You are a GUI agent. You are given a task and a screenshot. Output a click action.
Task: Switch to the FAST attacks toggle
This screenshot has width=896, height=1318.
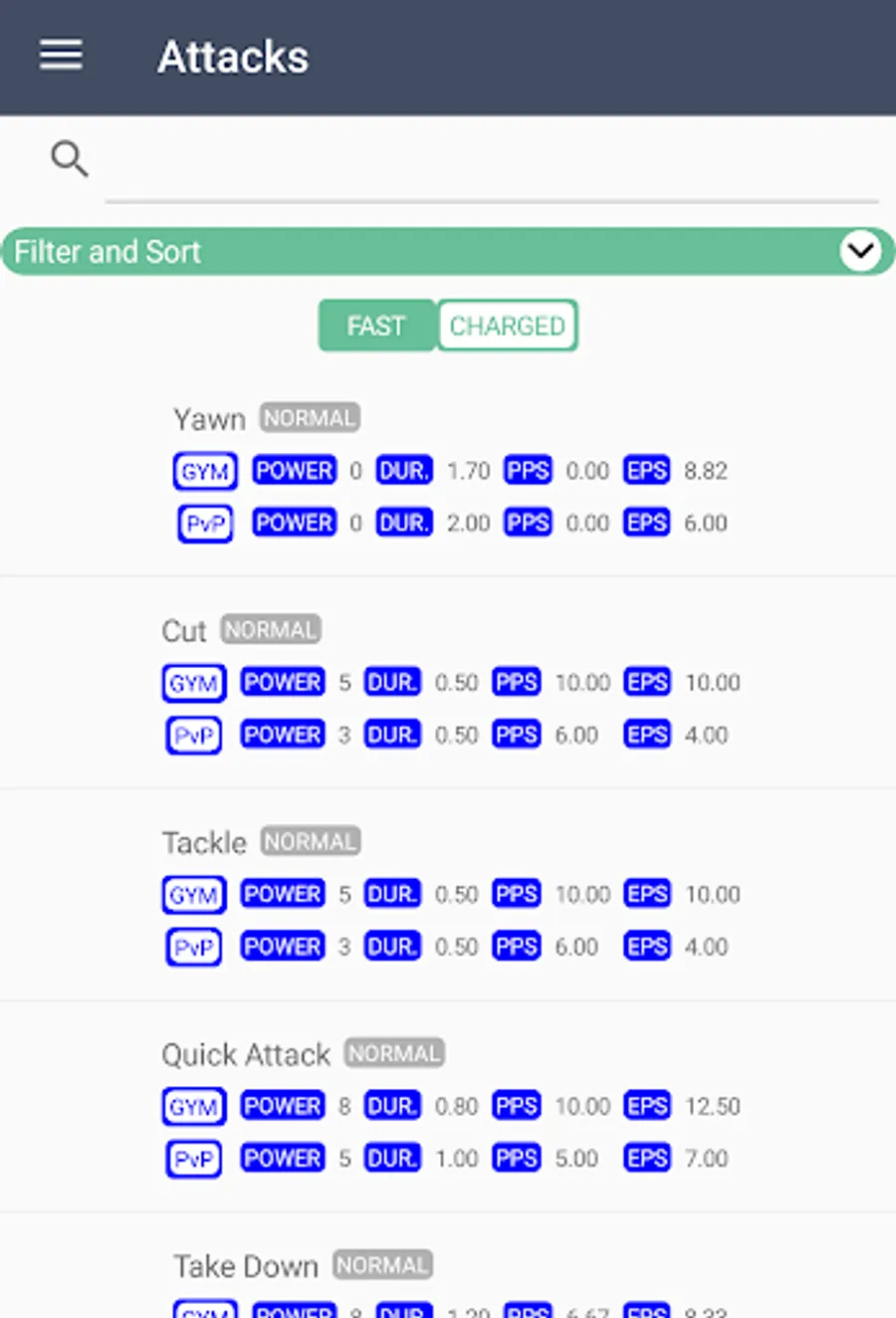tap(376, 326)
